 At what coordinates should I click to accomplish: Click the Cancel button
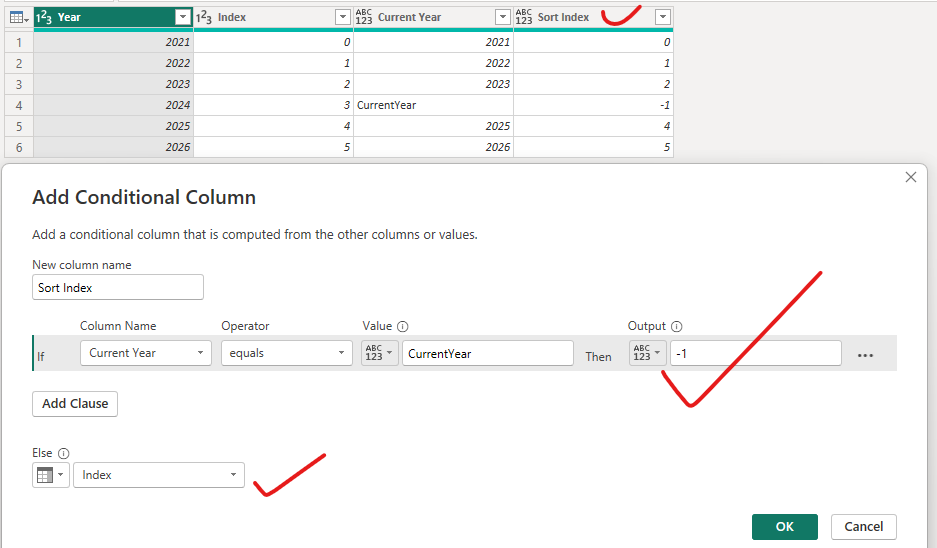[863, 526]
